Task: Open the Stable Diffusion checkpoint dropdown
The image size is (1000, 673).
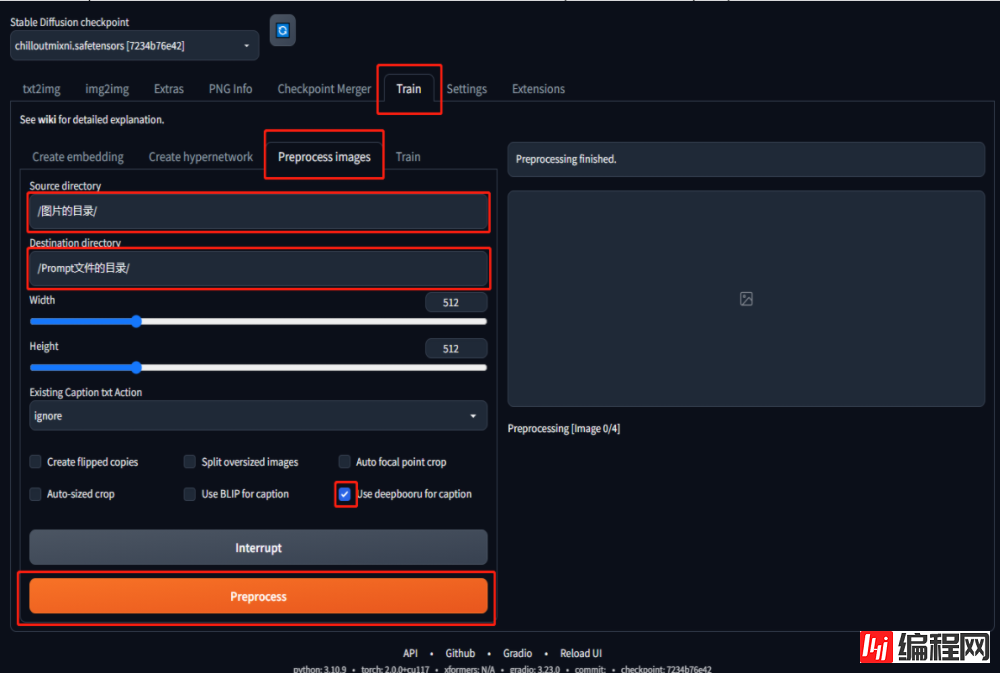Action: pyautogui.click(x=135, y=46)
